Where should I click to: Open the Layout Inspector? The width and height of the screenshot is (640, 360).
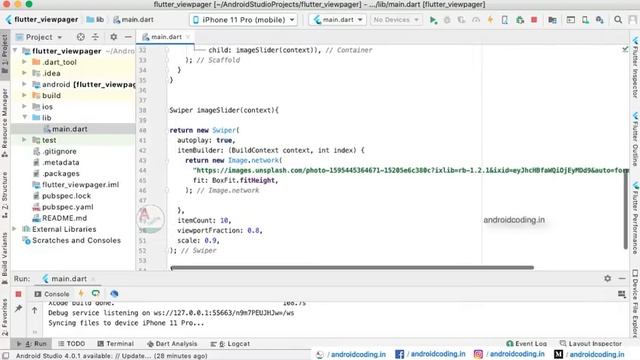(x=591, y=344)
